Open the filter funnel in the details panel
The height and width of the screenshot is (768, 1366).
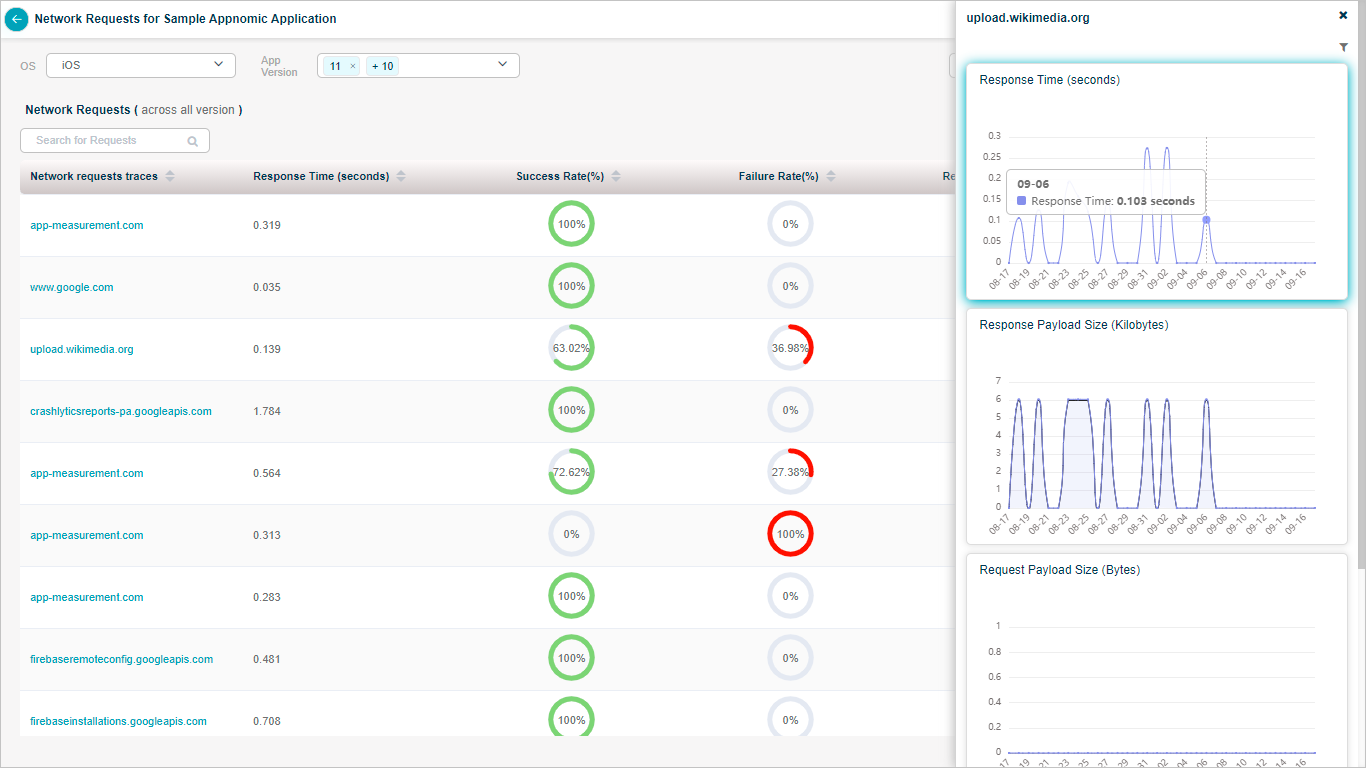point(1343,47)
